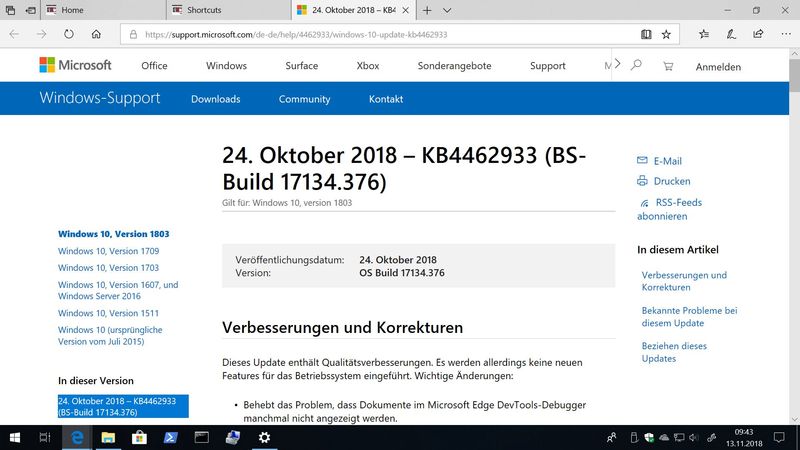The image size is (800, 450).
Task: Expand tab previews chevron
Action: point(447,10)
